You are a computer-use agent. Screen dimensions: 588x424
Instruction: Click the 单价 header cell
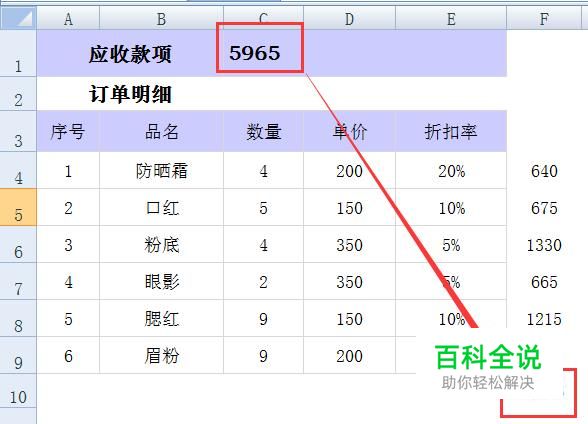[x=349, y=131]
